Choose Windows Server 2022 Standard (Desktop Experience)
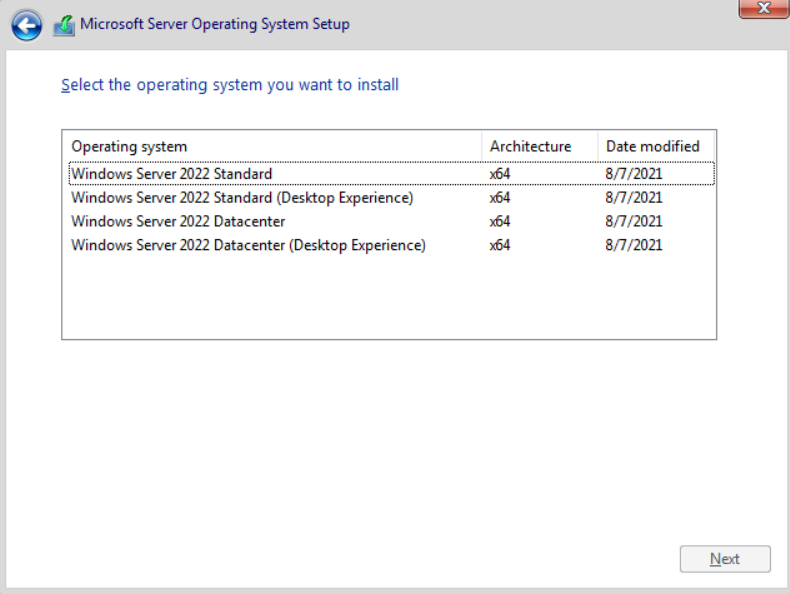 pos(242,198)
